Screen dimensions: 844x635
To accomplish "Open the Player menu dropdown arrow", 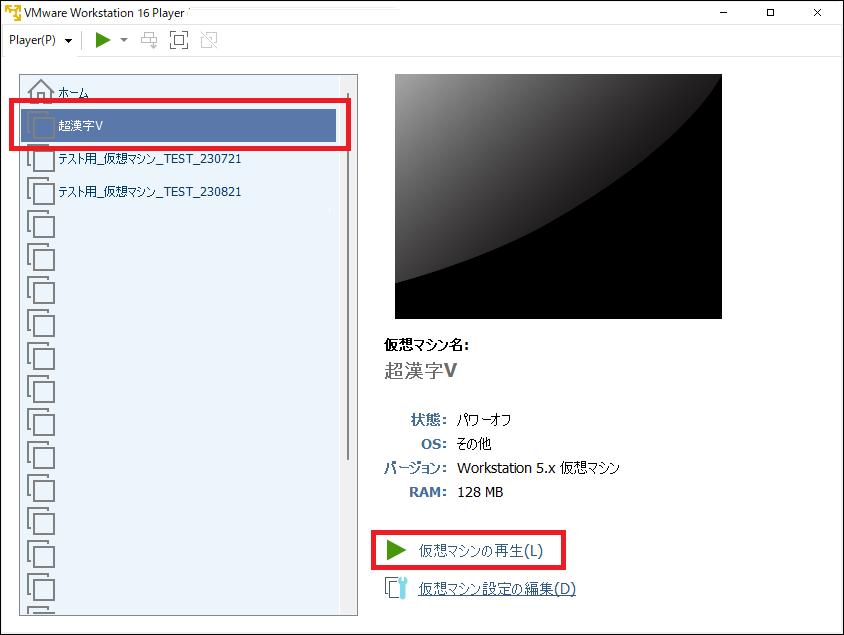I will click(x=67, y=40).
